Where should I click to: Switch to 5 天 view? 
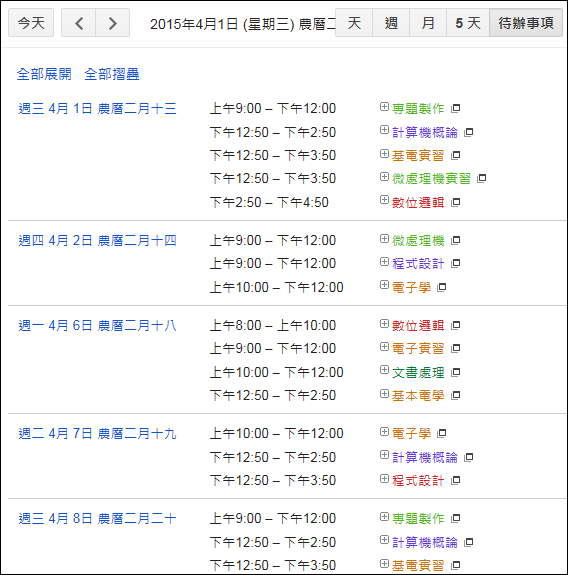[468, 23]
